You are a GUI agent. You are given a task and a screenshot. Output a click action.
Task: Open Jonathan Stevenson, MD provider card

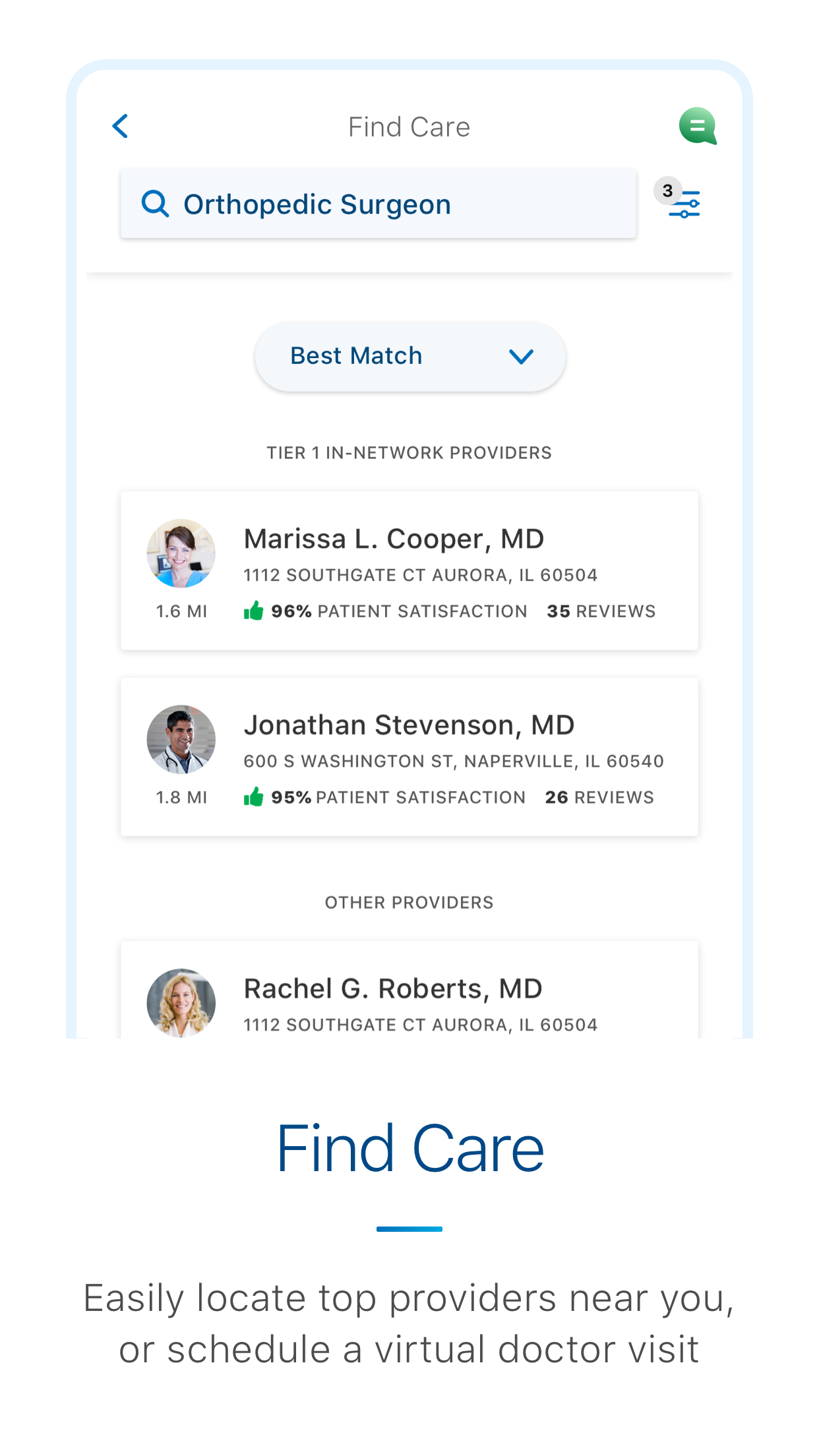(409, 756)
